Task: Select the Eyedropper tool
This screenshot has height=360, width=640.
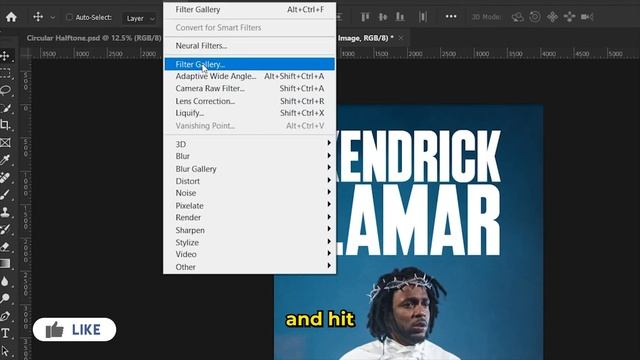Action: [5, 160]
